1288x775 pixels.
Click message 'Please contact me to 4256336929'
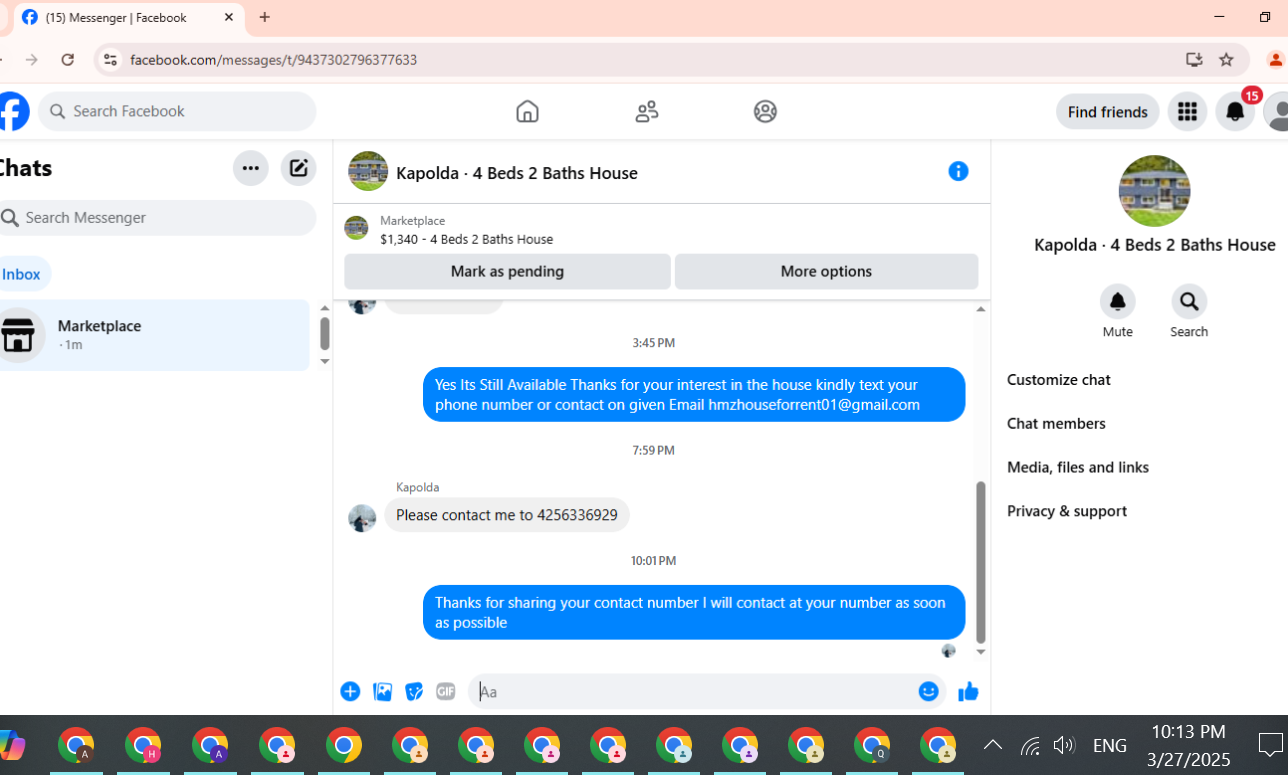[x=507, y=515]
